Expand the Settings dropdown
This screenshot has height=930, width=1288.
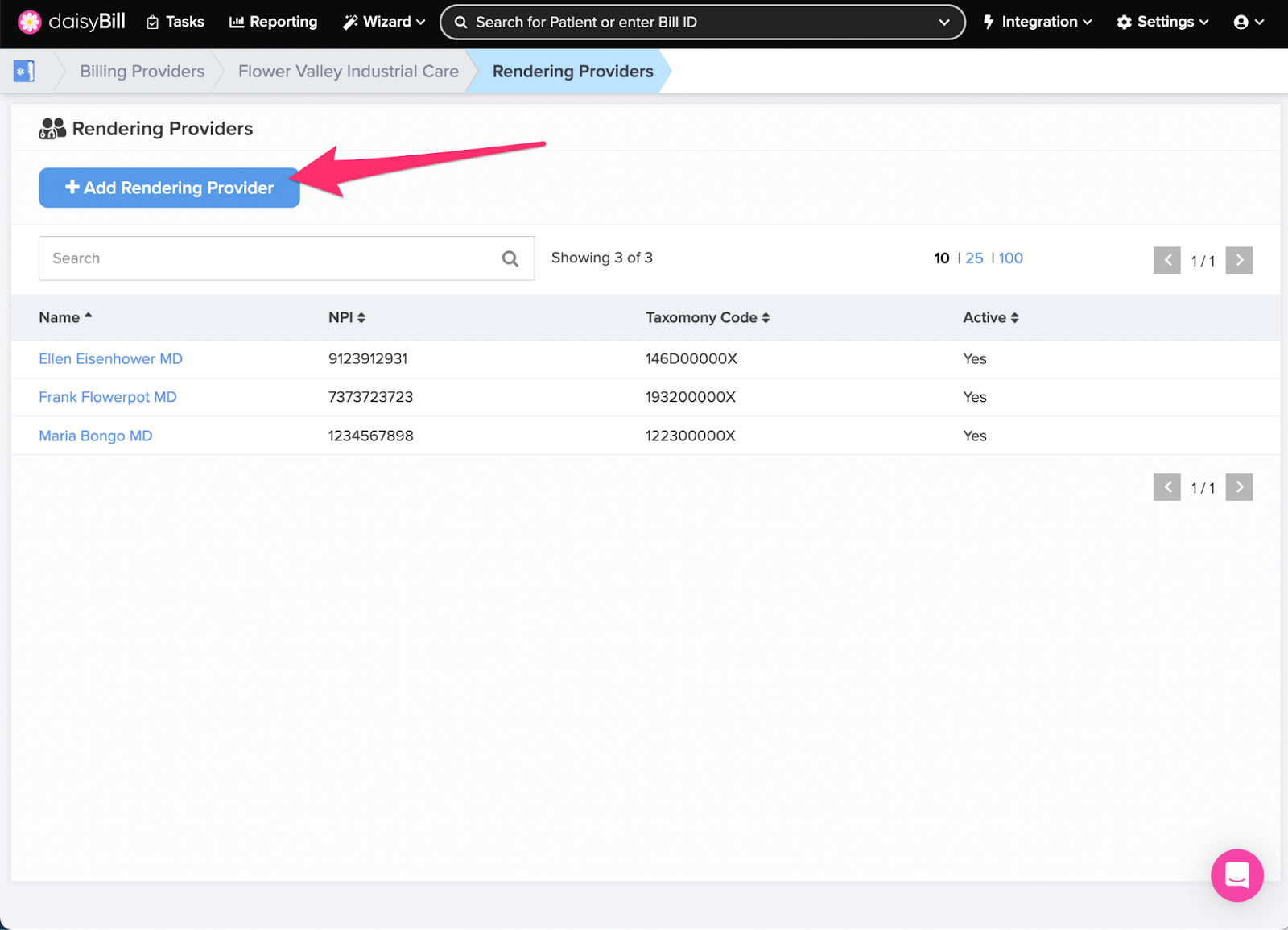click(x=1162, y=23)
